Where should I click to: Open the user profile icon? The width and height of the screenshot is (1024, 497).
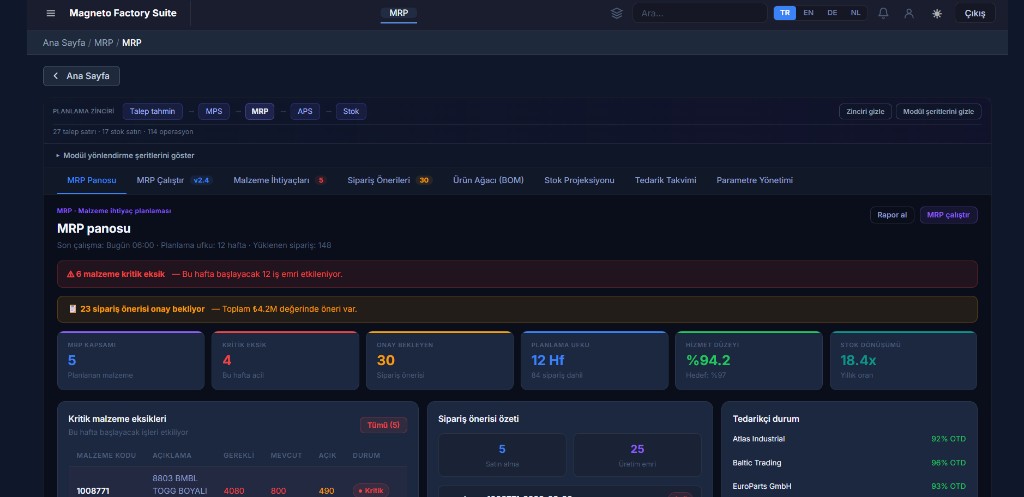point(909,13)
